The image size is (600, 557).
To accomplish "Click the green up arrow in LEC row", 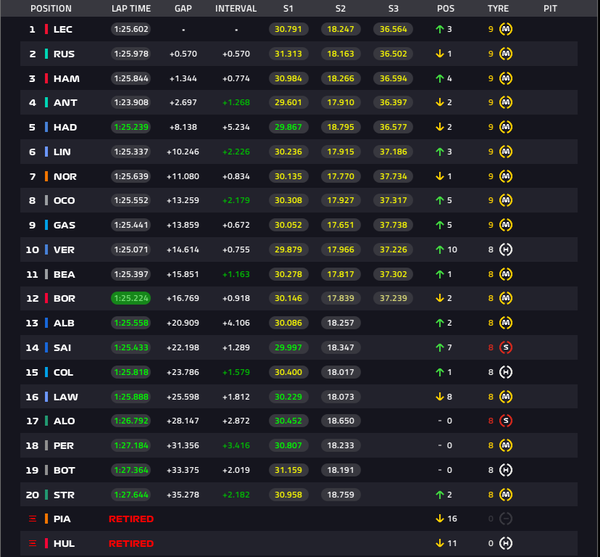I will click(440, 29).
